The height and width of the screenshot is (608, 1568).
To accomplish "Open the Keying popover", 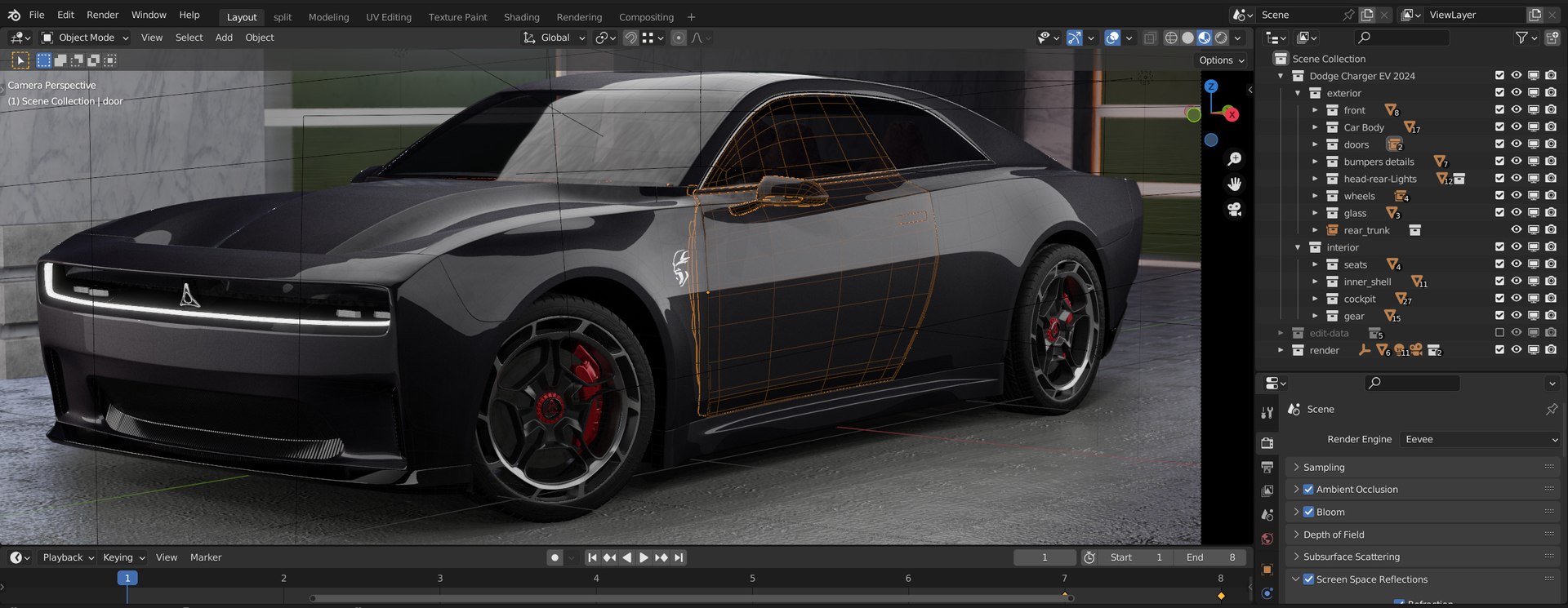I will pyautogui.click(x=123, y=557).
